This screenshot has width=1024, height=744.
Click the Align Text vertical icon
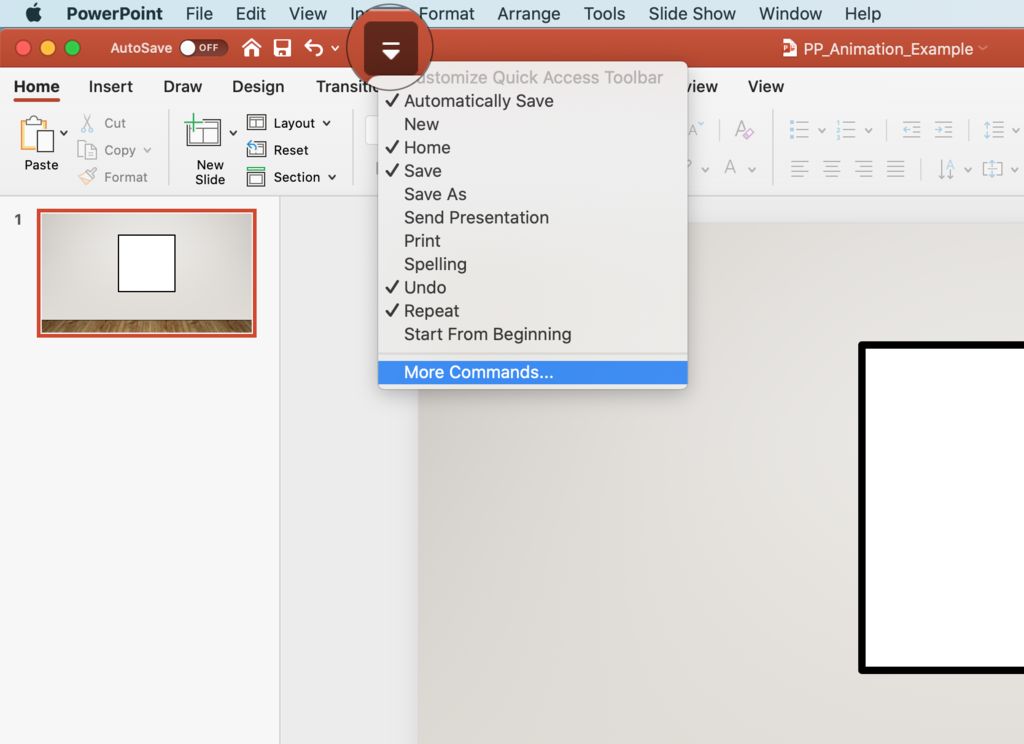(x=992, y=169)
